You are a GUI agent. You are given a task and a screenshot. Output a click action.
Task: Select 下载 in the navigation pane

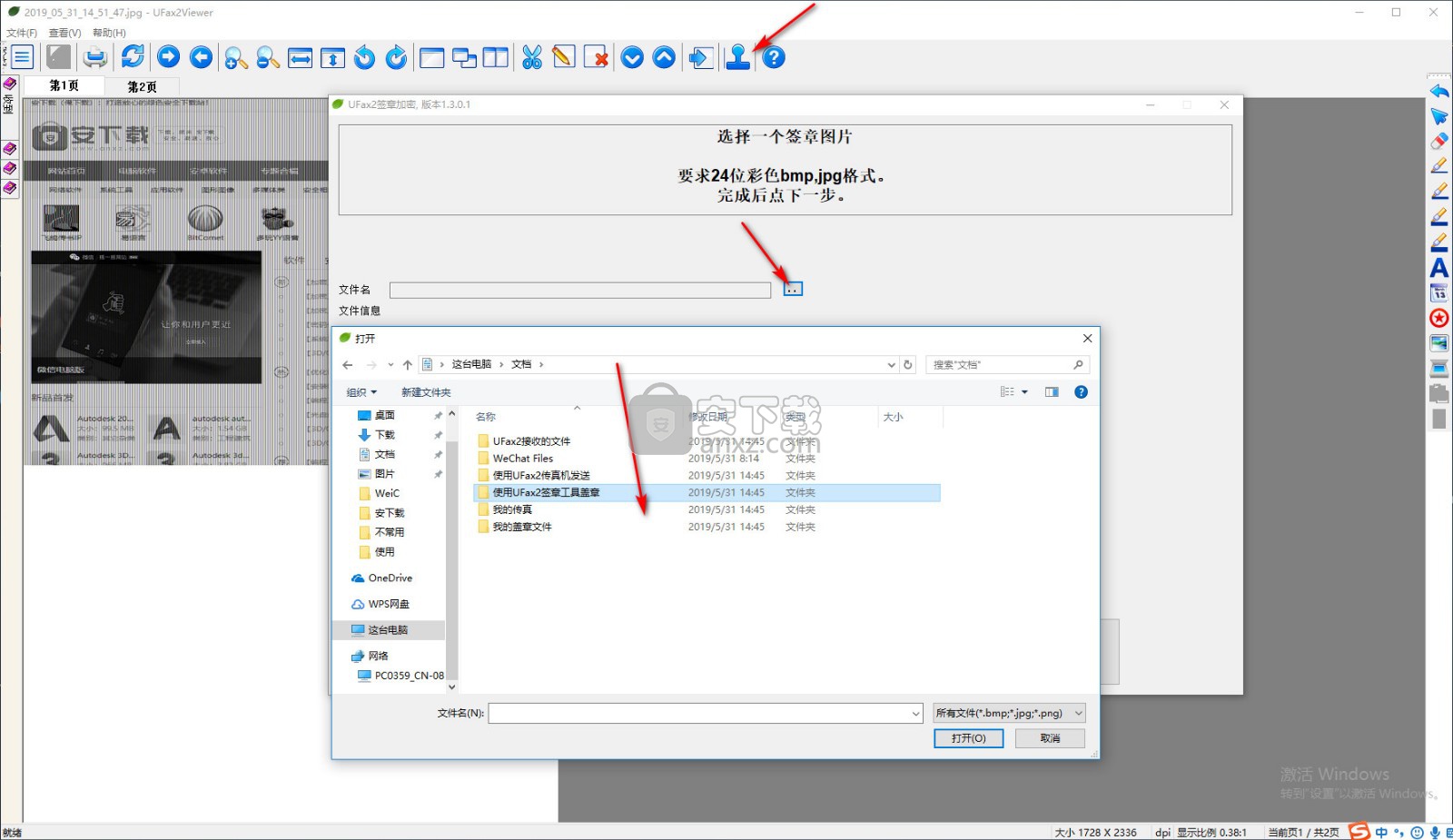tap(384, 435)
